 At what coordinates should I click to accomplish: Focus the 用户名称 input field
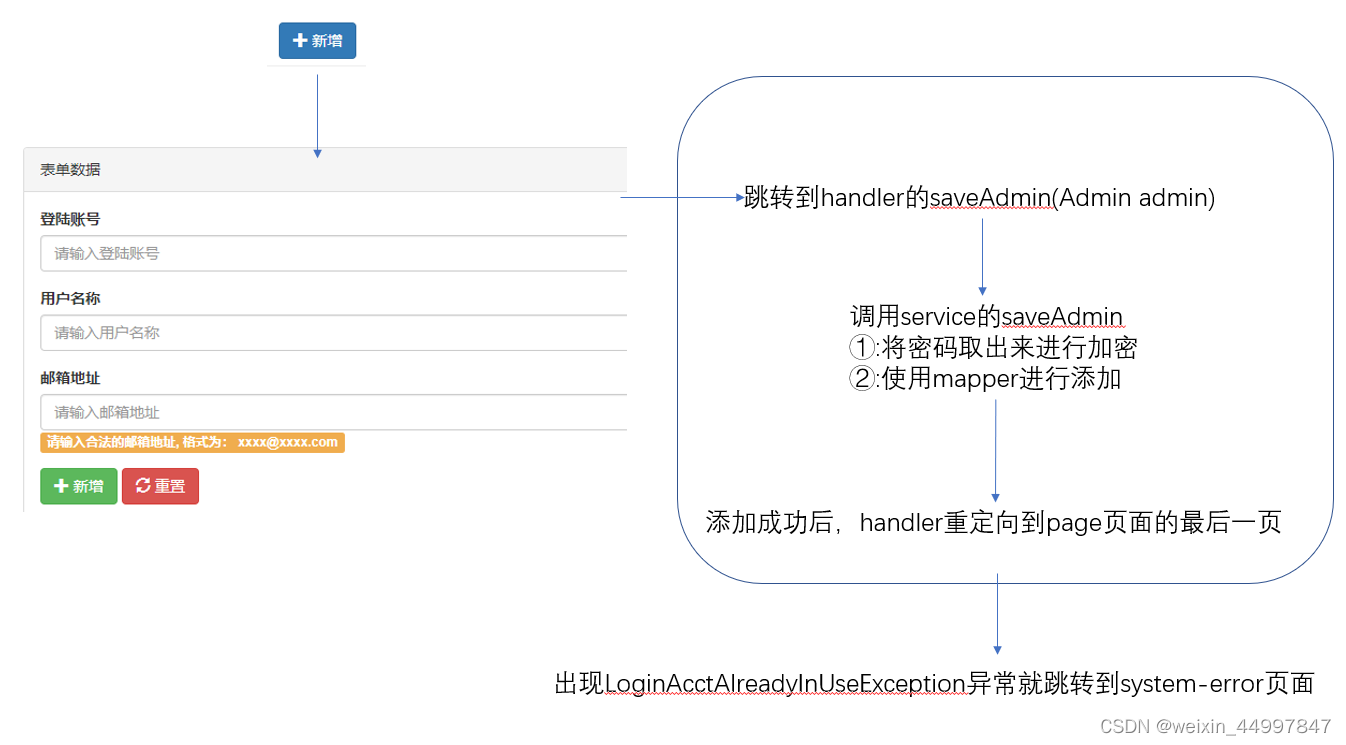point(334,333)
